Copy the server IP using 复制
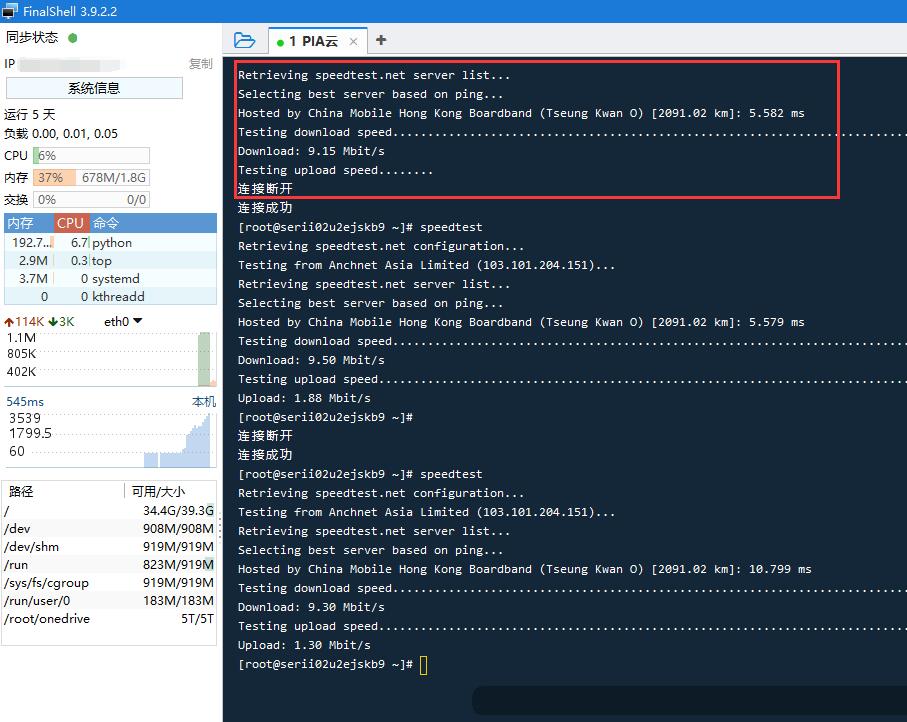 tap(200, 62)
